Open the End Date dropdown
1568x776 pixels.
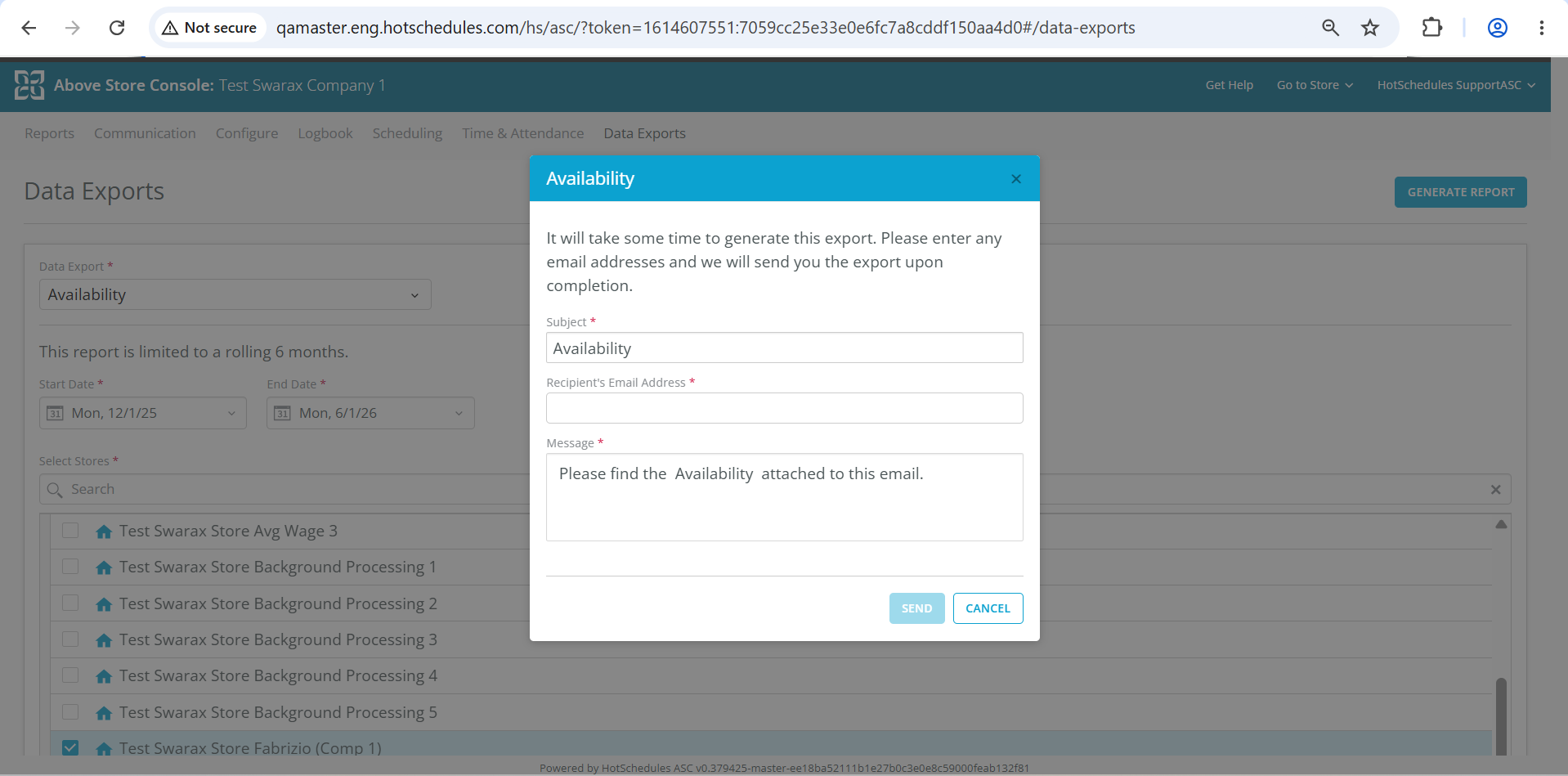[370, 413]
